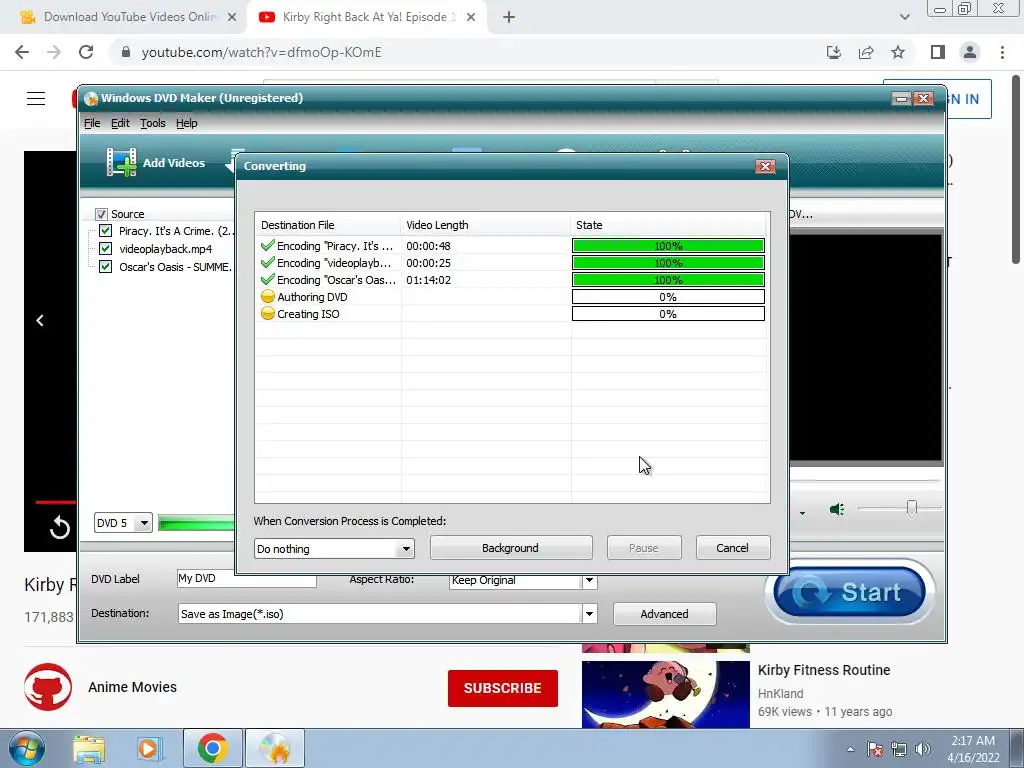The height and width of the screenshot is (768, 1024).
Task: Expand the Destination Save as Image dropdown
Action: coord(589,614)
